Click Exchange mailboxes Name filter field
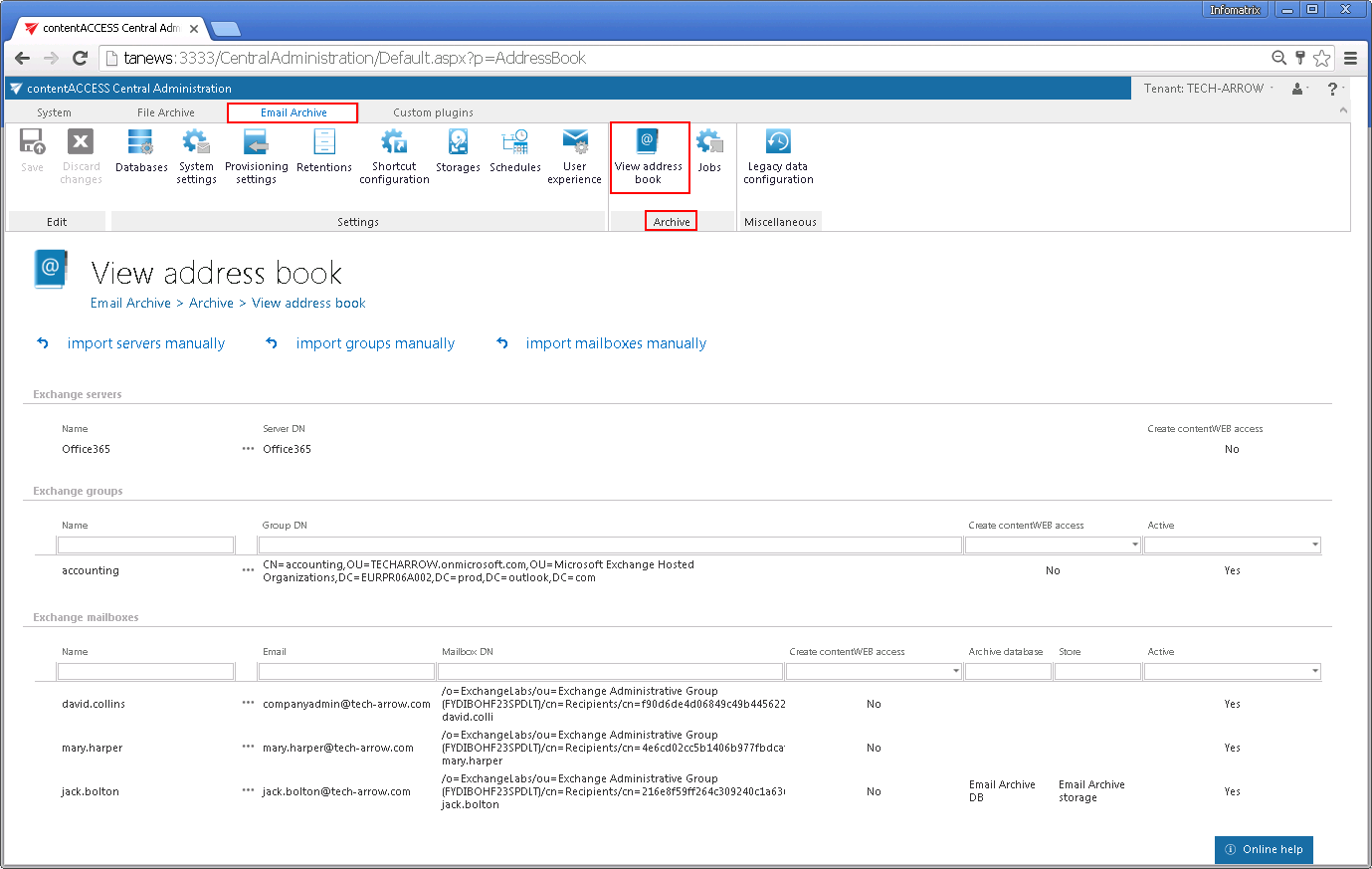Image resolution: width=1372 pixels, height=869 pixels. pos(146,671)
